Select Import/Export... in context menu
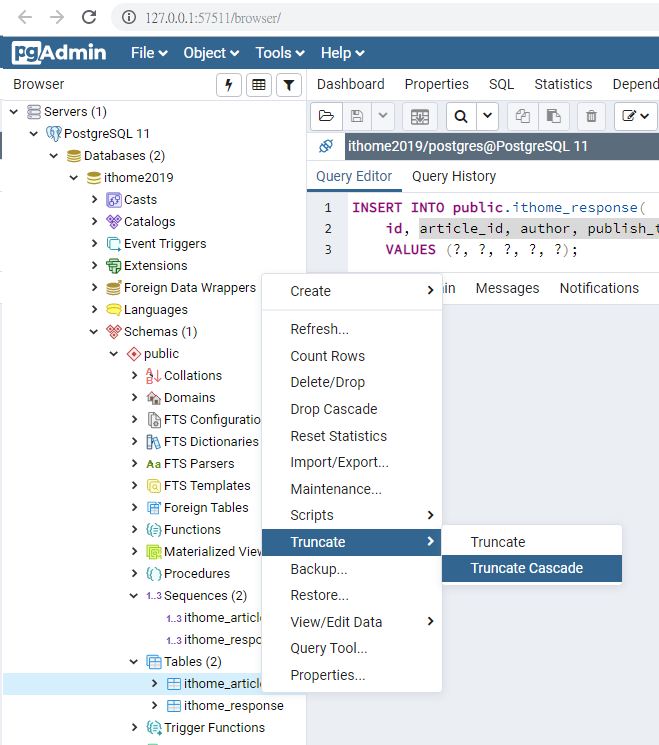 352,462
